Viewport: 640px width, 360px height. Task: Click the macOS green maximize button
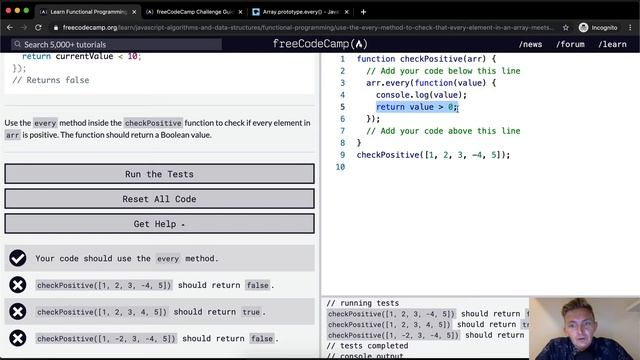point(26,11)
